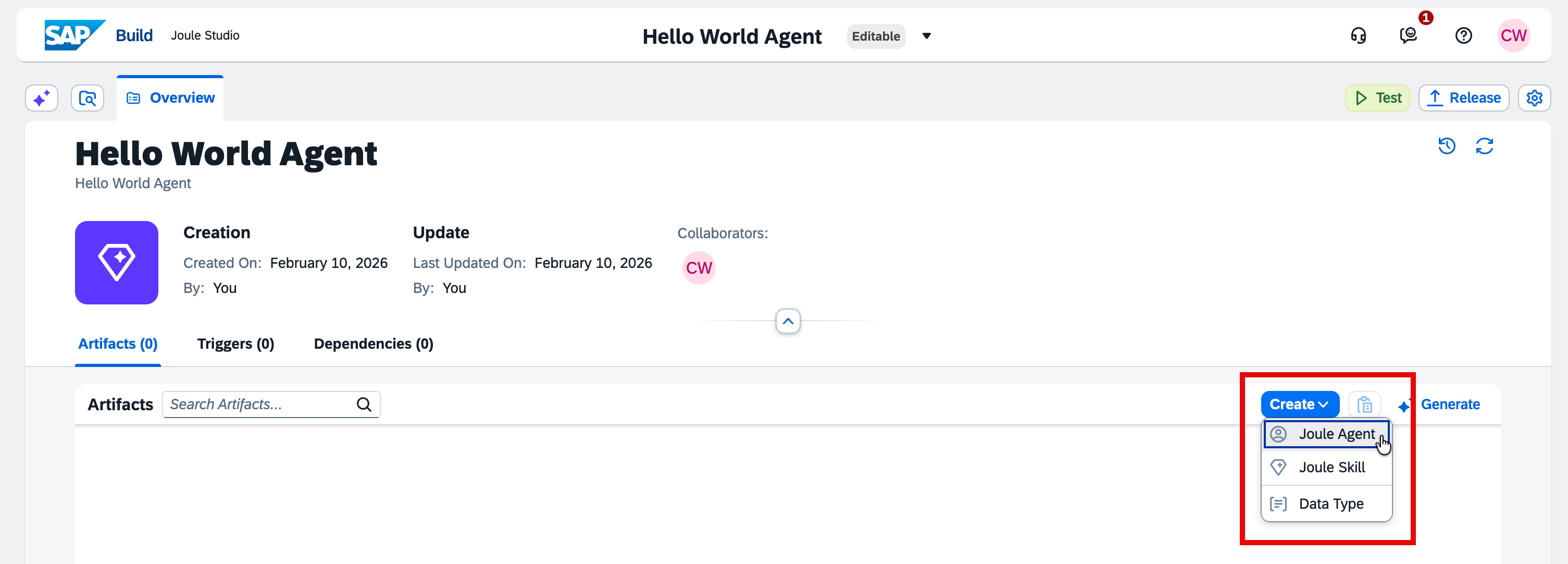Screen dimensions: 1568x564
Task: Click the refresh arrows icon
Action: coord(1484,146)
